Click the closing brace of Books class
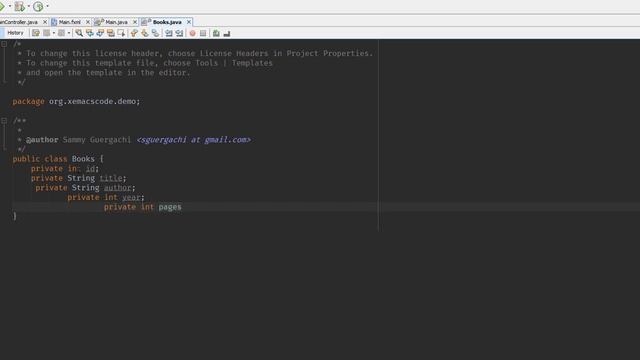 coord(15,216)
